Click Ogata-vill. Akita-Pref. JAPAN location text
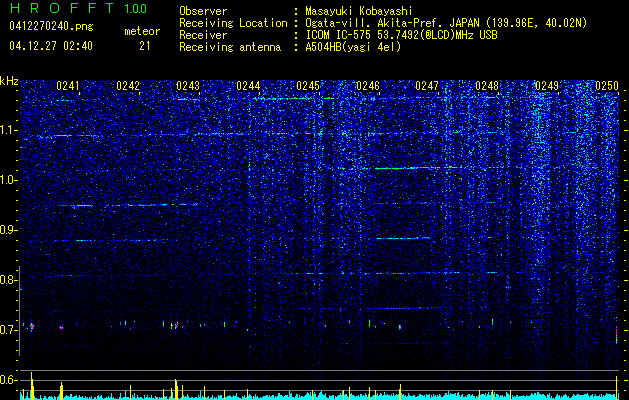 446,23
